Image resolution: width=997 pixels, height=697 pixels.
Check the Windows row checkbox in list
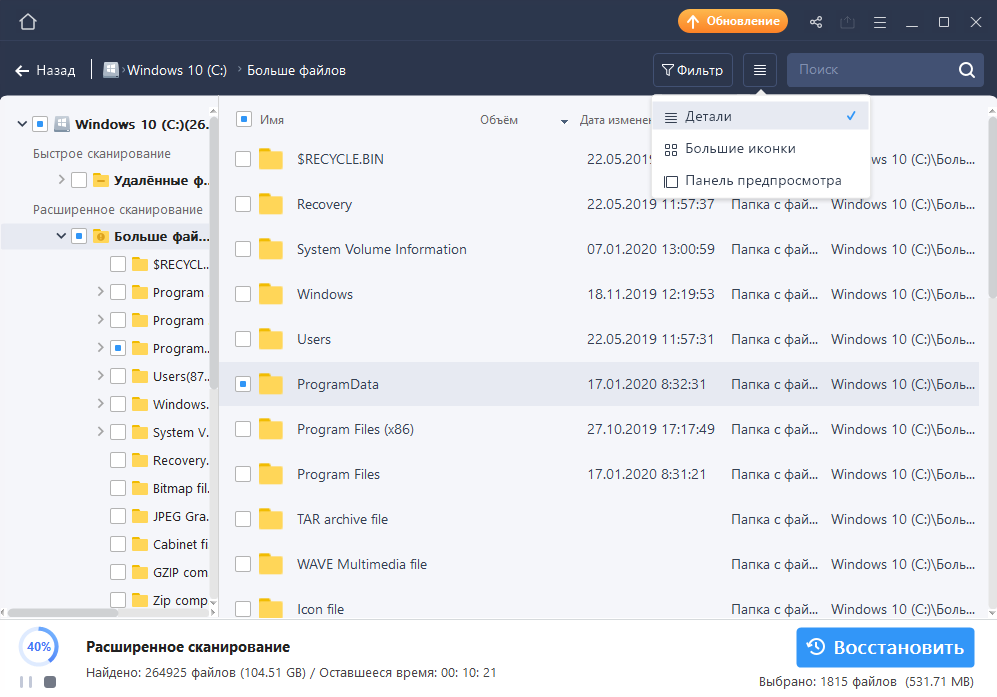[x=243, y=294]
